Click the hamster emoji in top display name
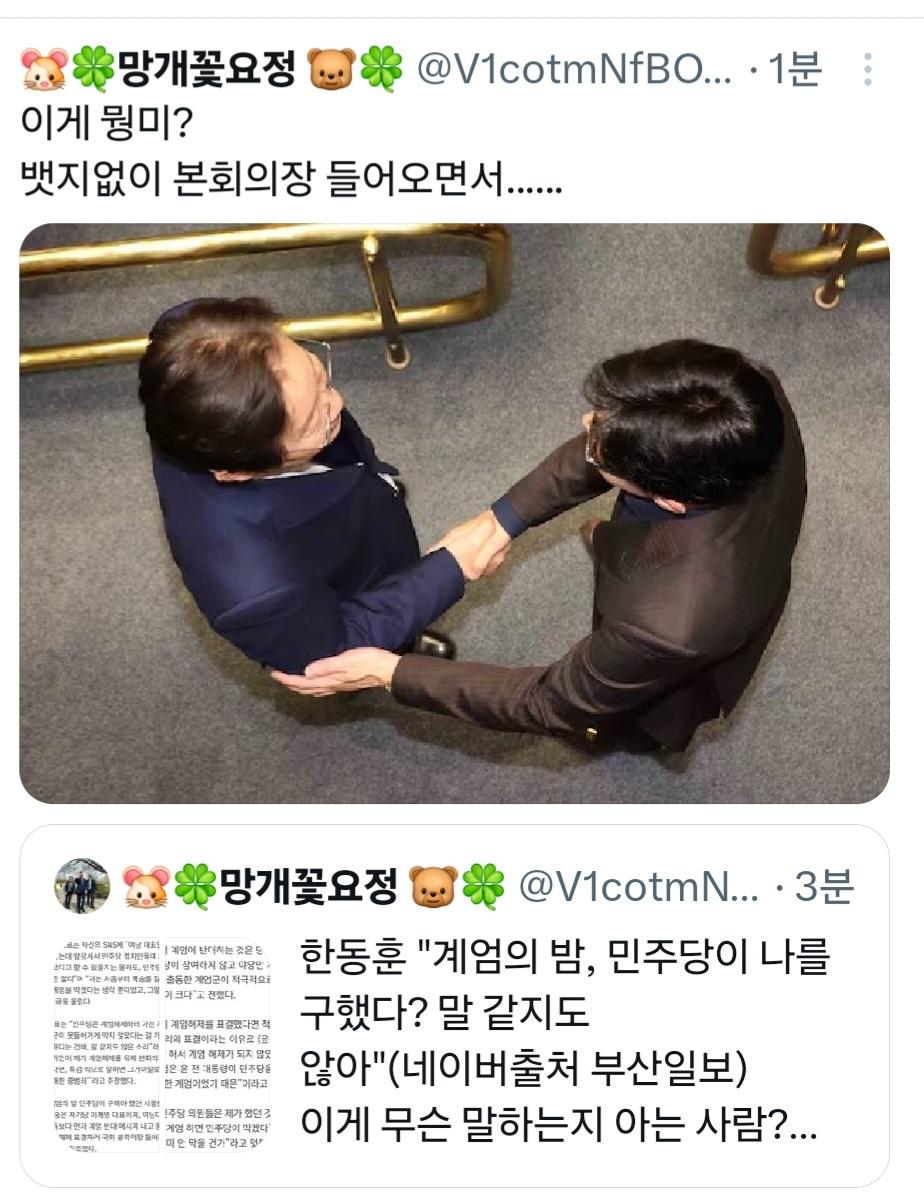The height and width of the screenshot is (1192, 924). click(x=44, y=69)
